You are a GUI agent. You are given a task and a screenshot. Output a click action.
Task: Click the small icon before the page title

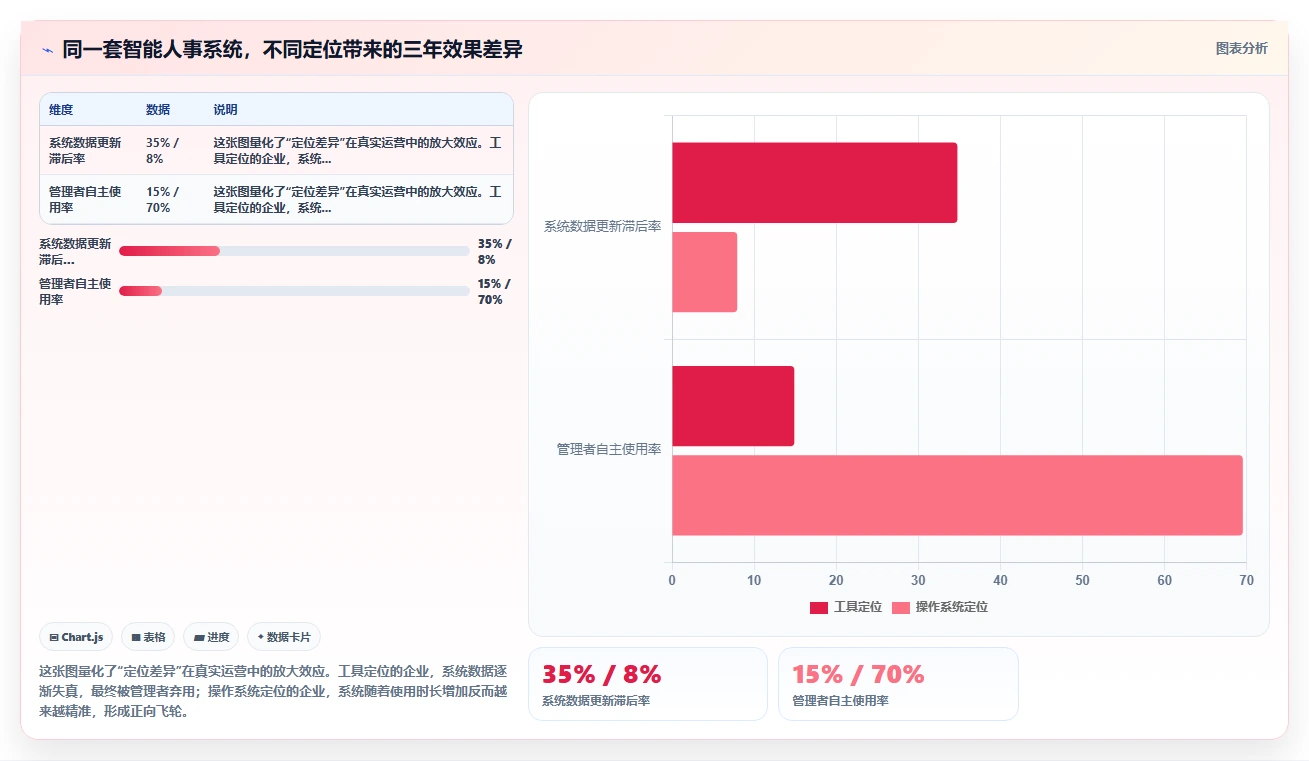[47, 50]
